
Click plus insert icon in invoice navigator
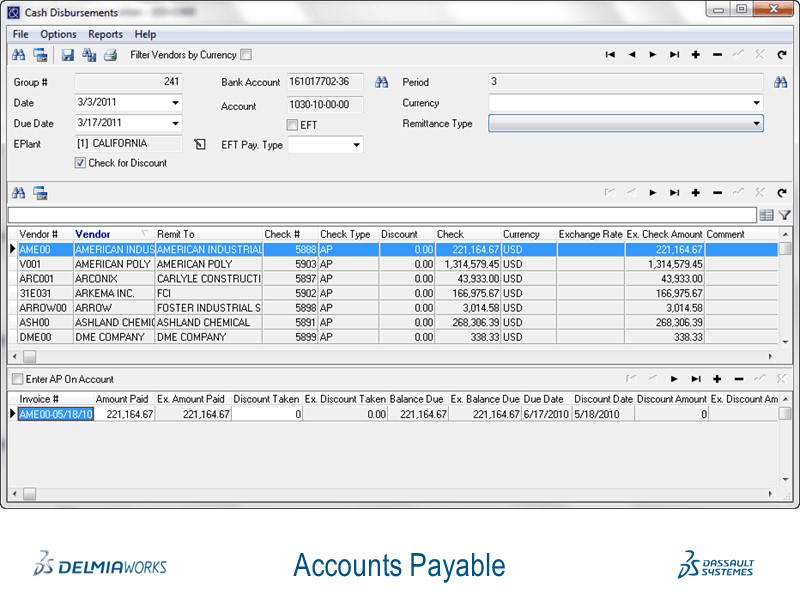717,379
